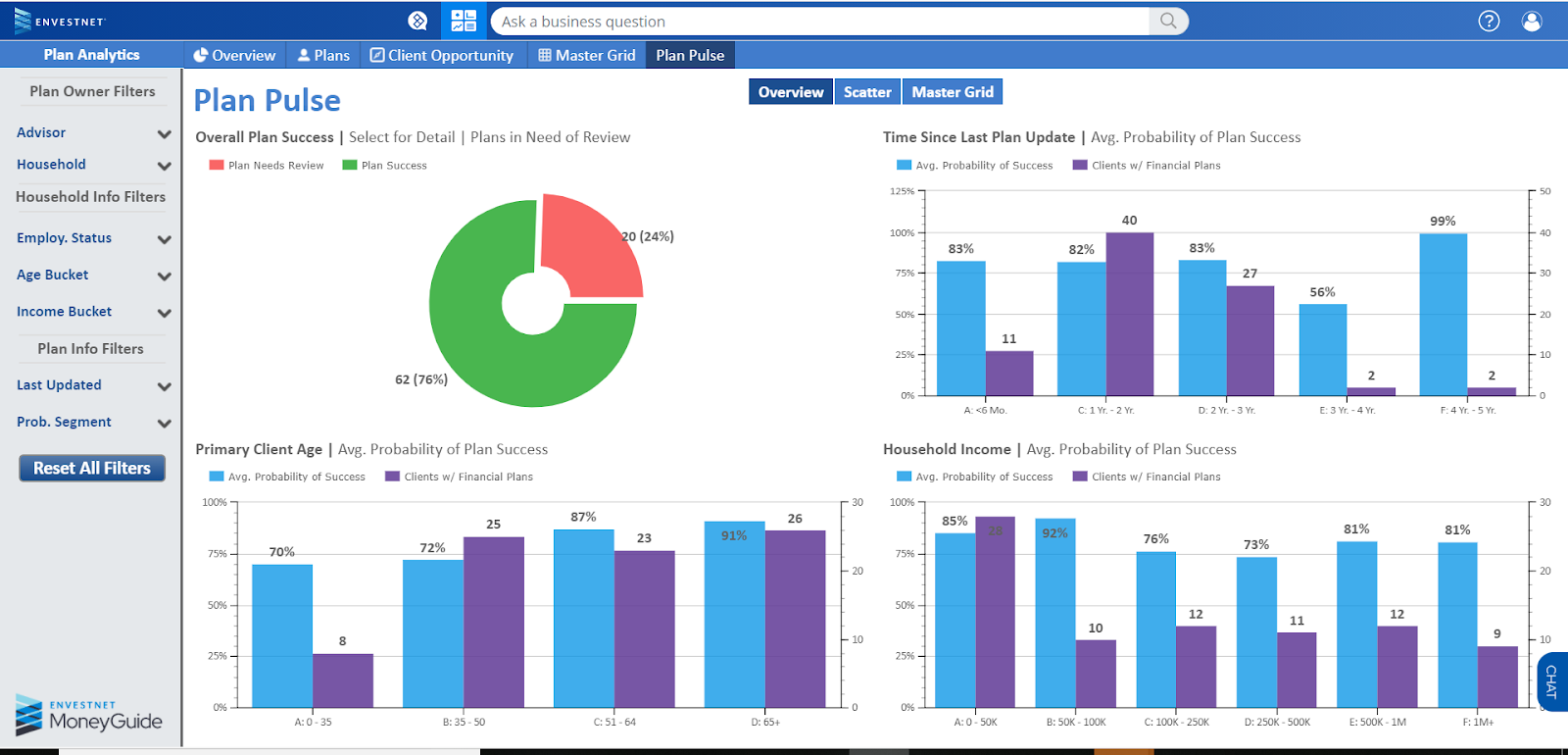The width and height of the screenshot is (1568, 755).
Task: Click the "Household Income" chart title
Action: click(947, 449)
